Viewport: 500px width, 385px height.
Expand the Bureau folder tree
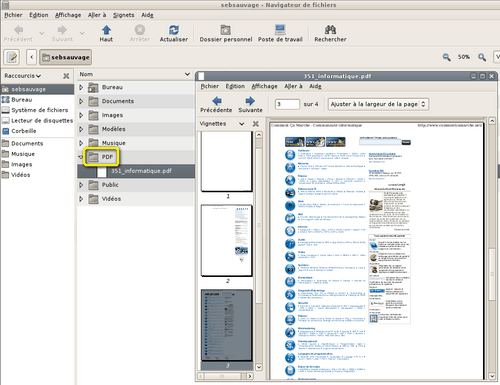81,87
